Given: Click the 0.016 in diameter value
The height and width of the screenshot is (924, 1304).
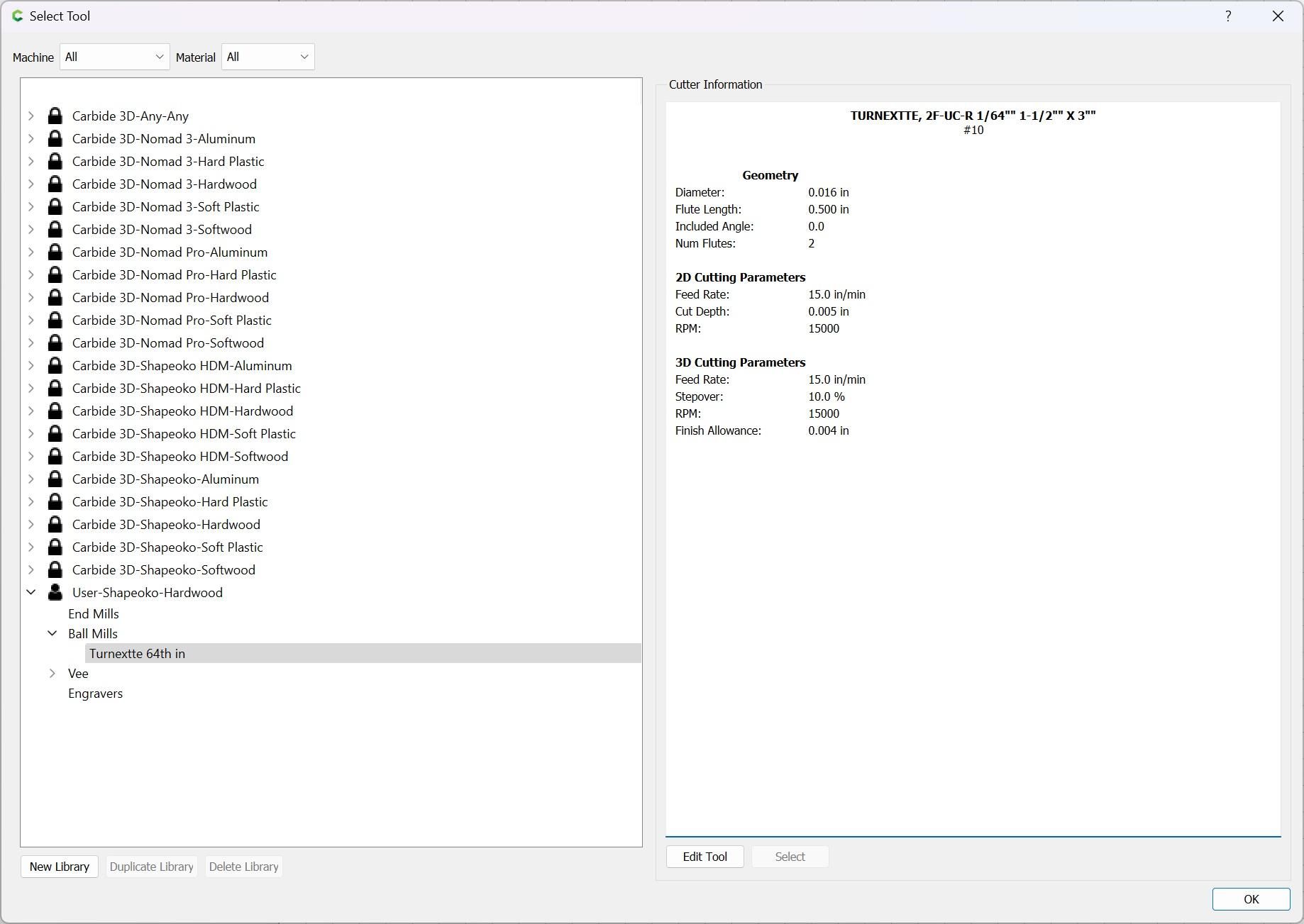Looking at the screenshot, I should [829, 192].
